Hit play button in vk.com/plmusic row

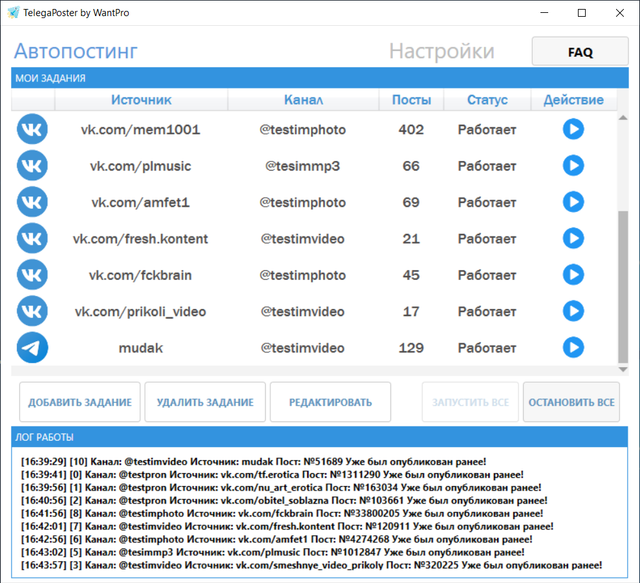573,165
